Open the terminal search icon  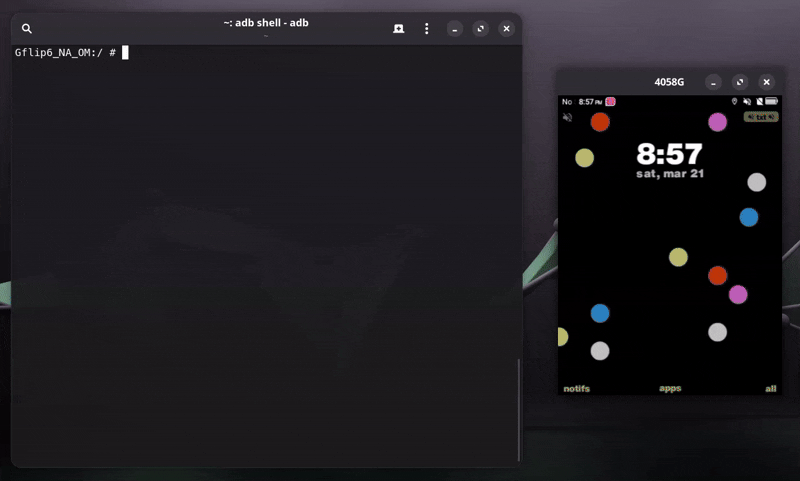tap(27, 29)
